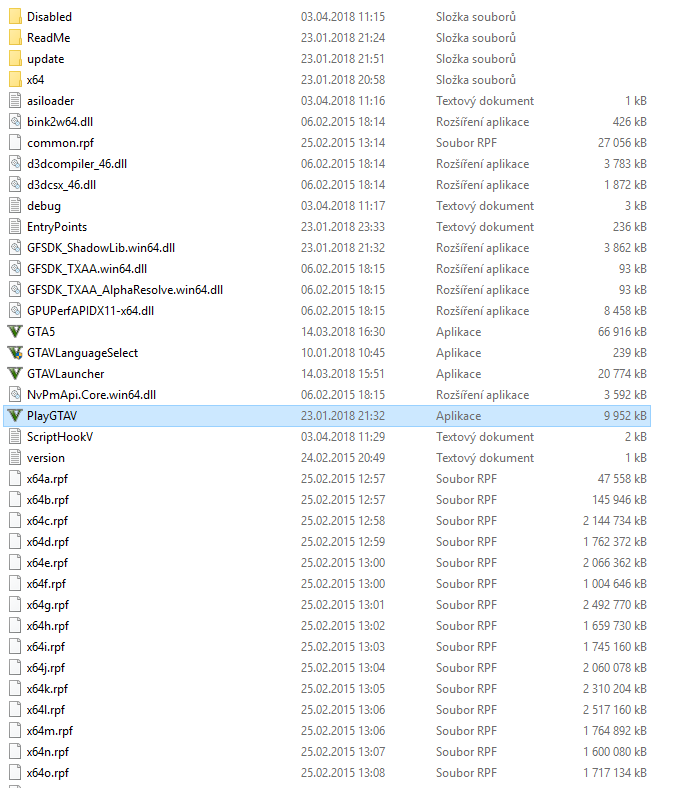Click the PlayGTAV application icon
676x791 pixels.
(15, 416)
